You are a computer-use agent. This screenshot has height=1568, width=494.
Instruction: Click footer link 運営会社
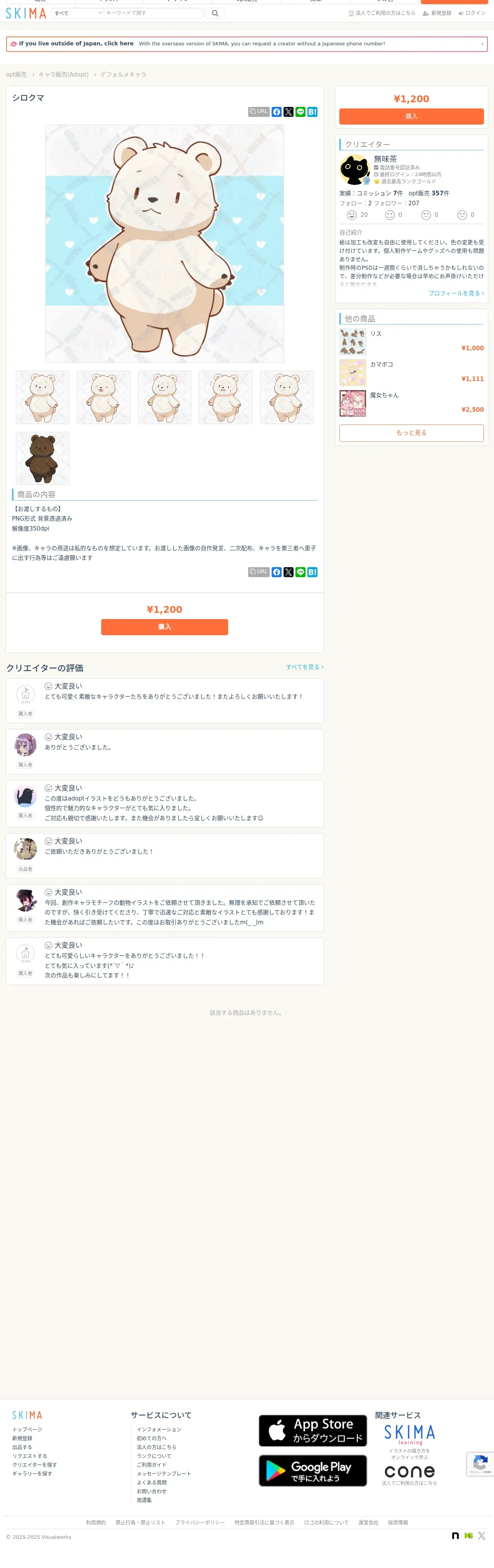pos(369,1522)
